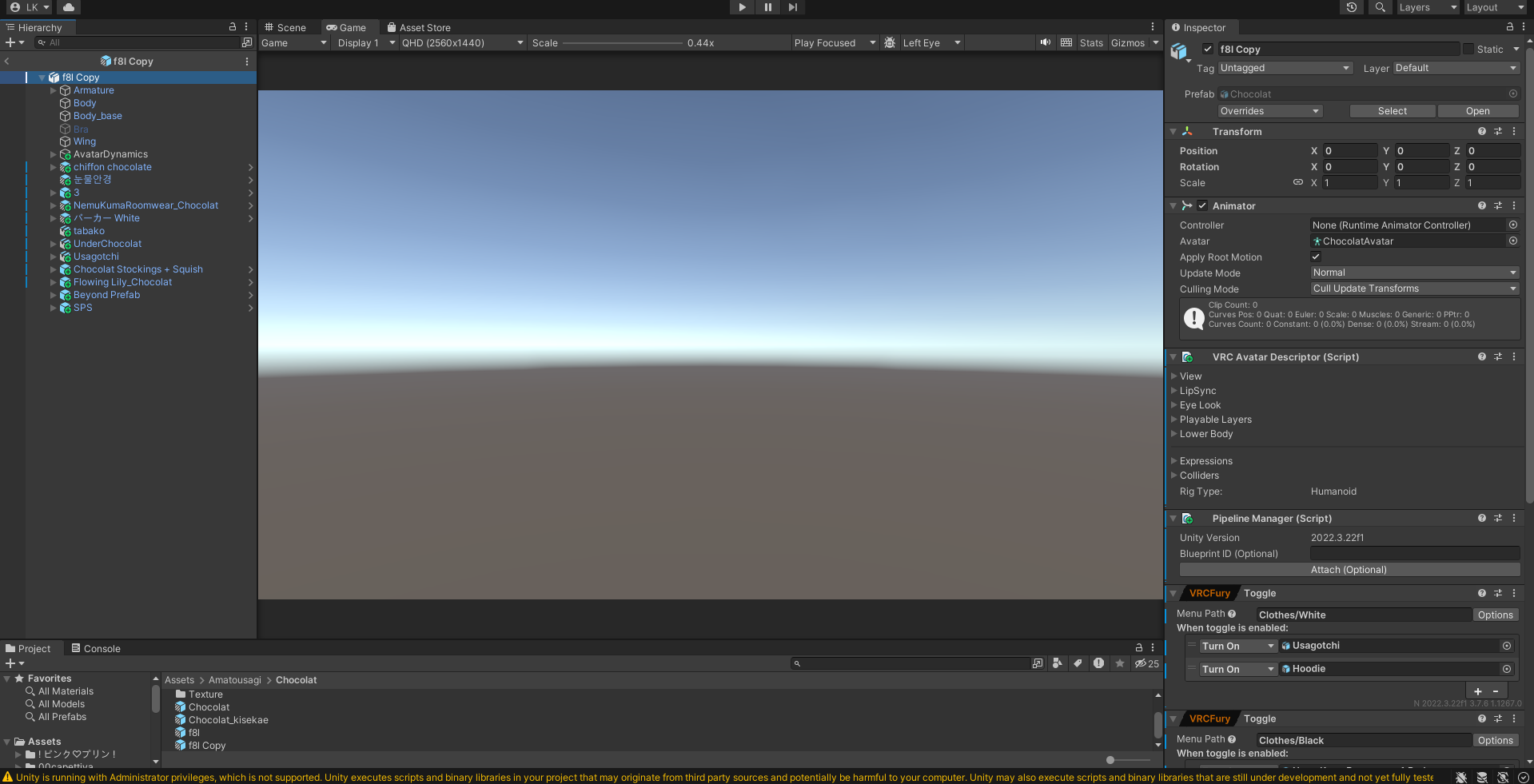
Task: Open the Layer Default dropdown
Action: click(1456, 68)
